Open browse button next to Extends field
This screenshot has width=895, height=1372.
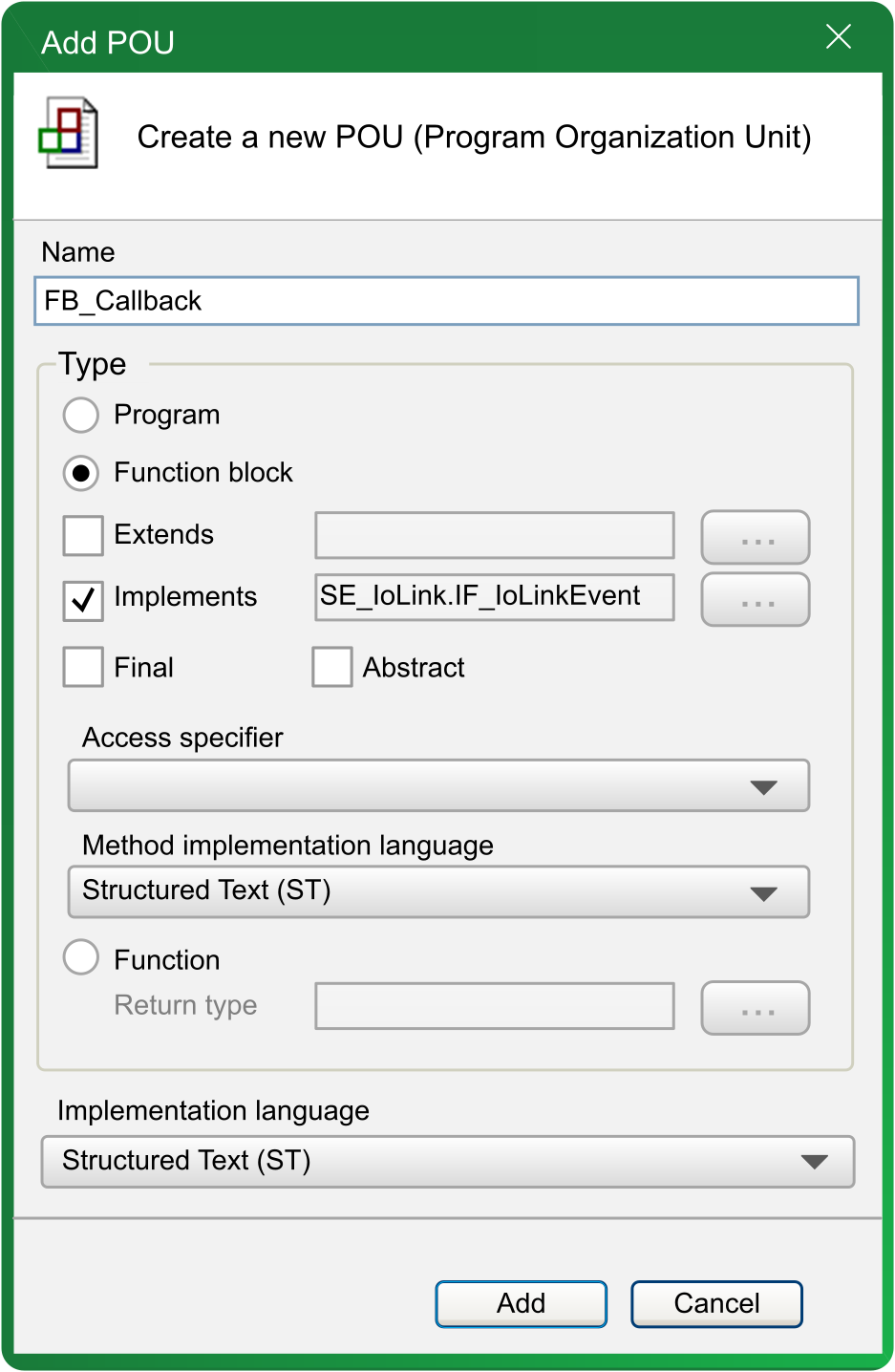tap(756, 537)
